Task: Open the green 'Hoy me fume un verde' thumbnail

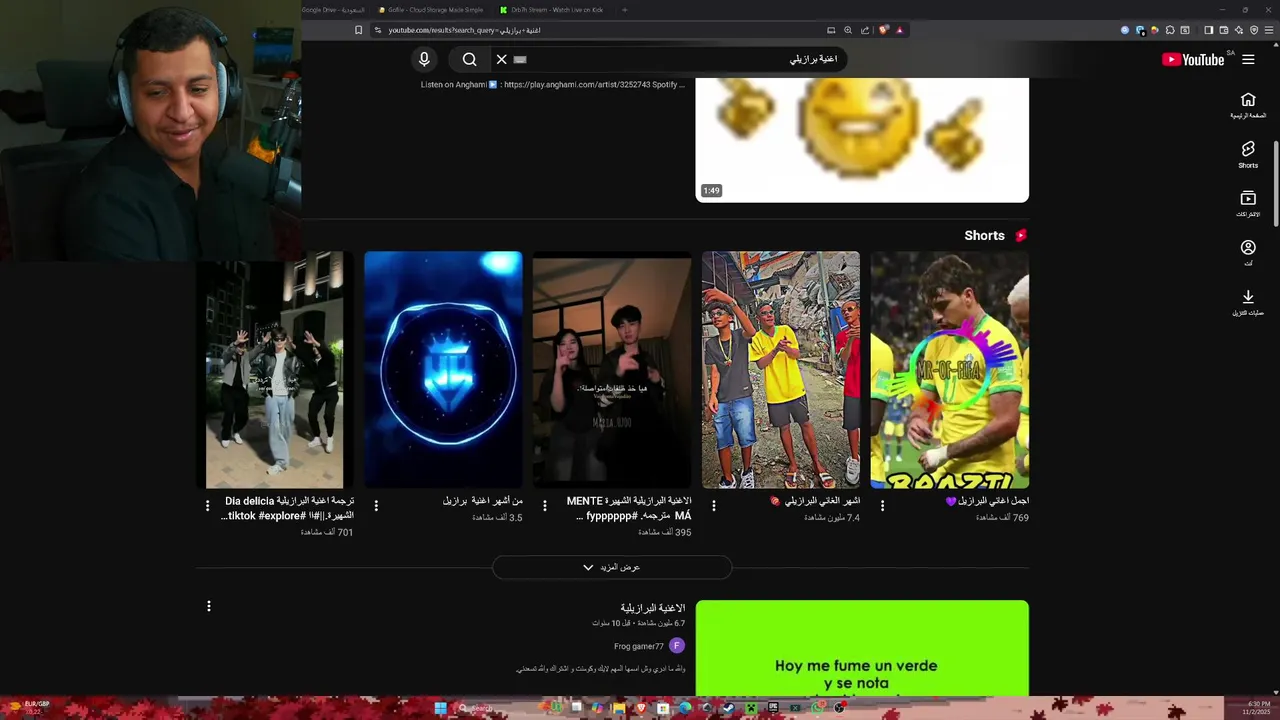Action: point(862,648)
